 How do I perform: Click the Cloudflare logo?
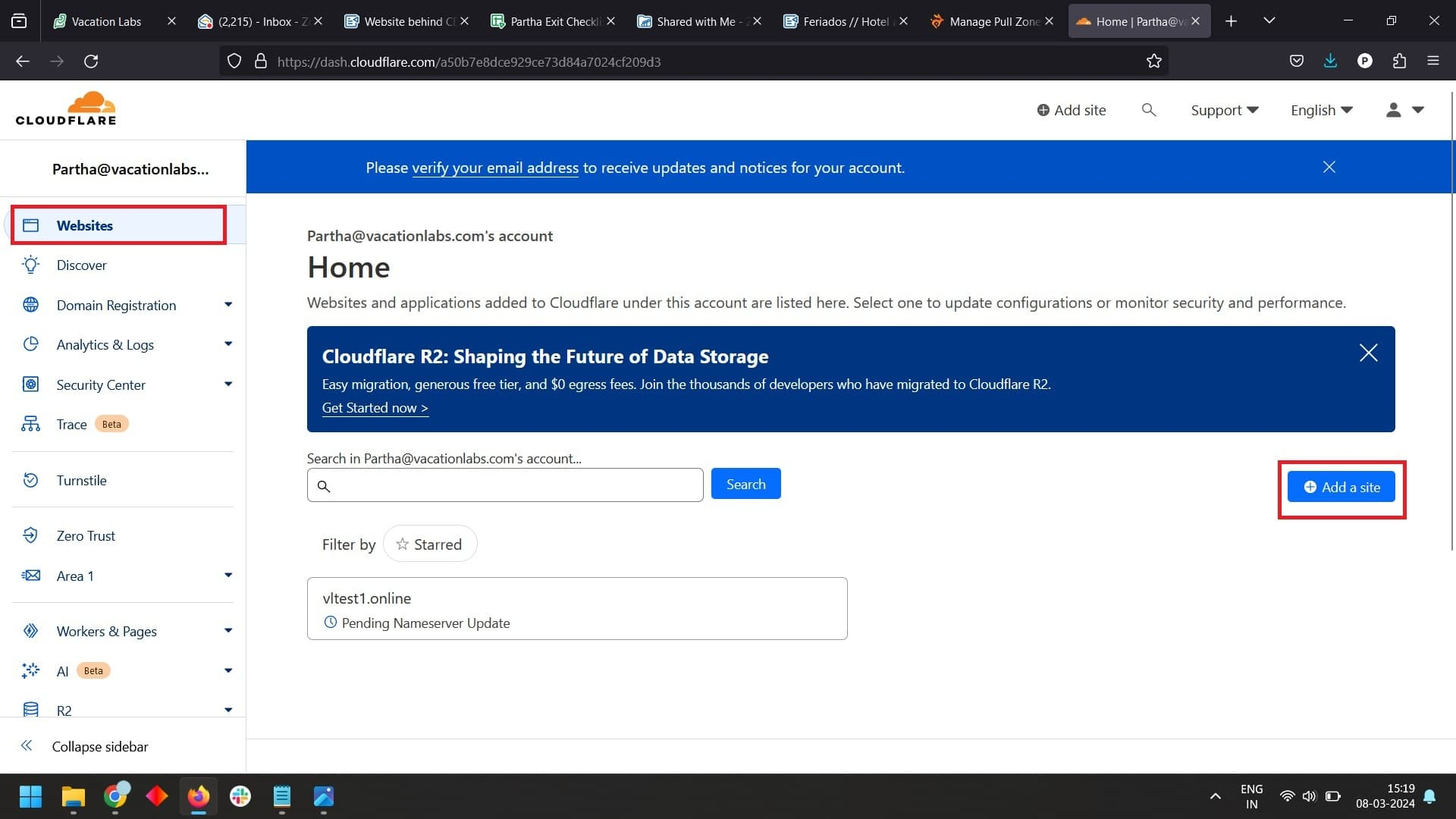66,108
